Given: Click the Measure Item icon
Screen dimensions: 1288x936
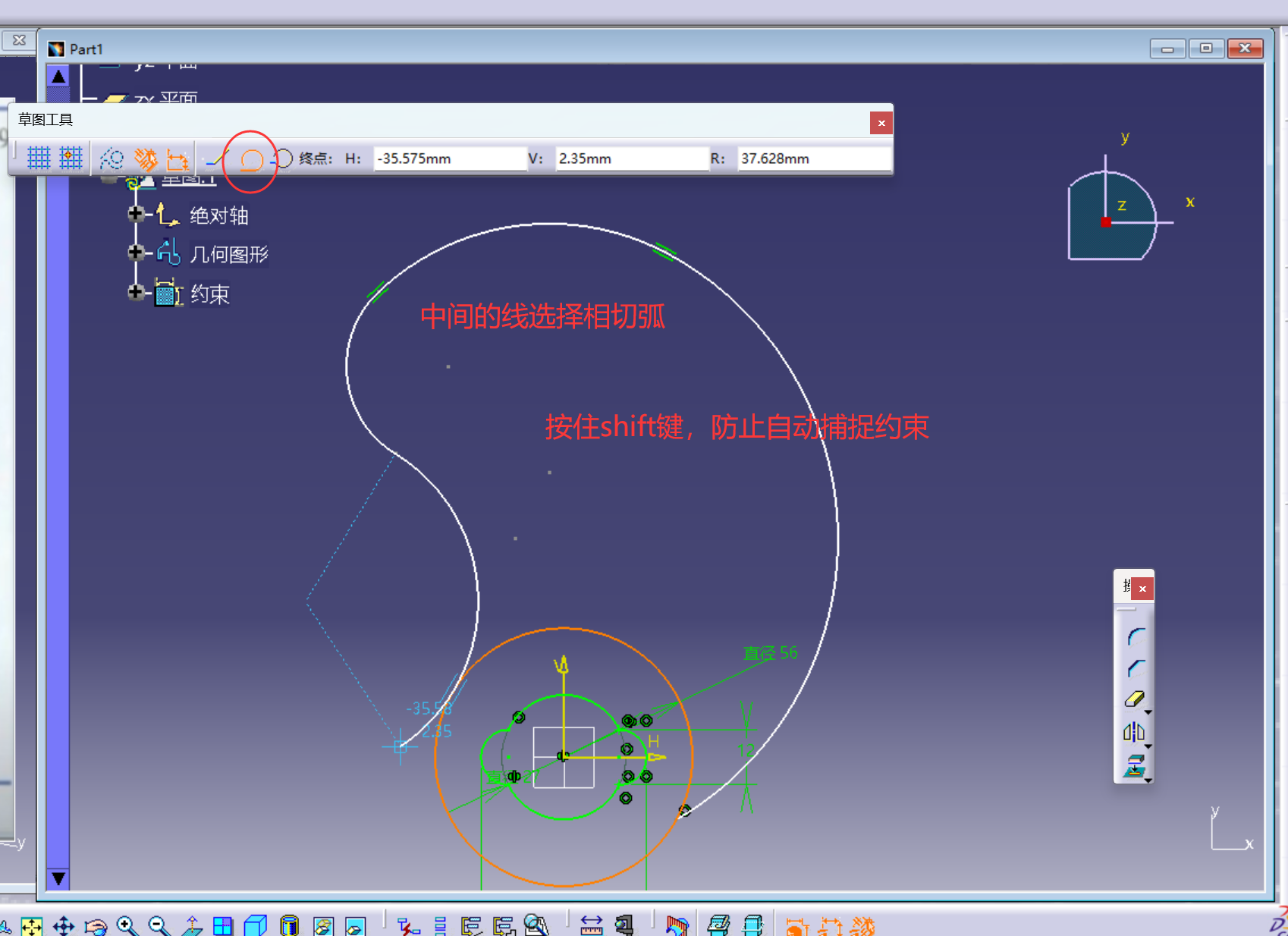Looking at the screenshot, I should coord(624,926).
